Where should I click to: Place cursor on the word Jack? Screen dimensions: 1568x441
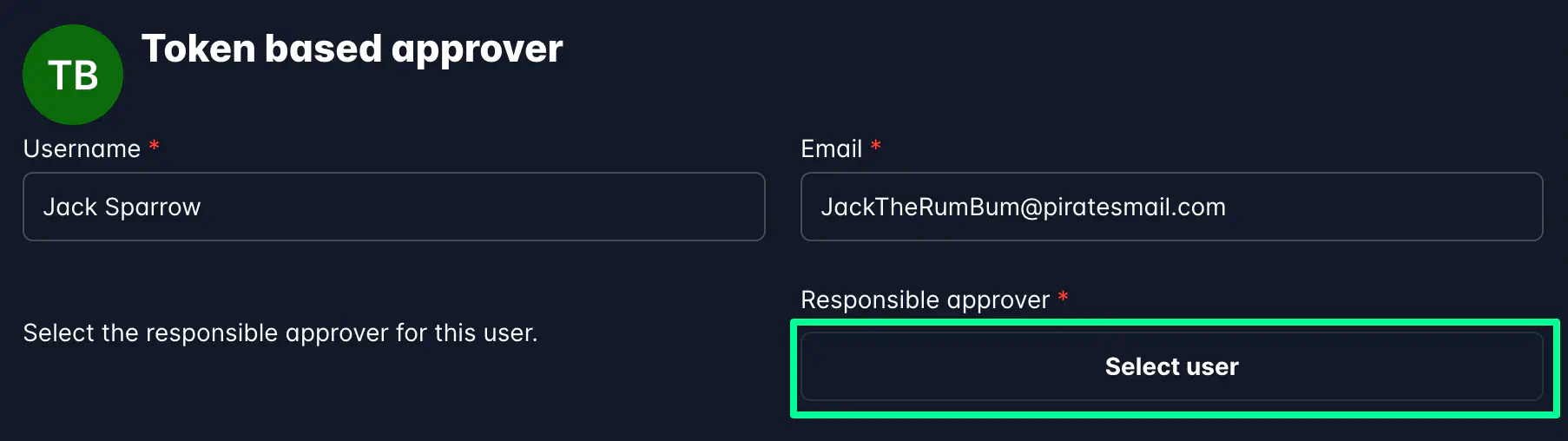(70, 207)
